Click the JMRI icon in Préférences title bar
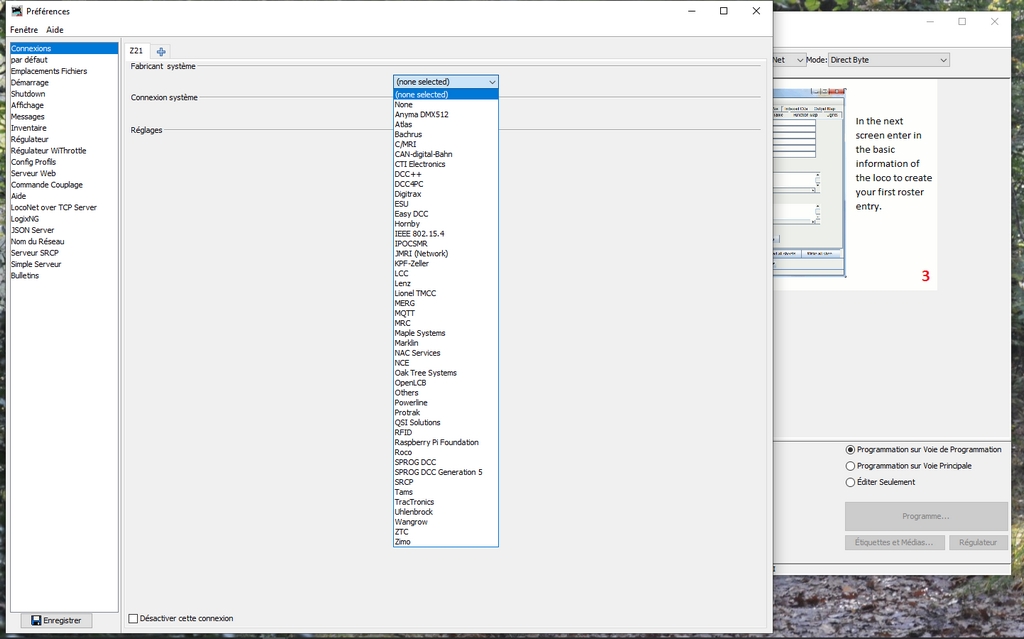 pyautogui.click(x=17, y=11)
